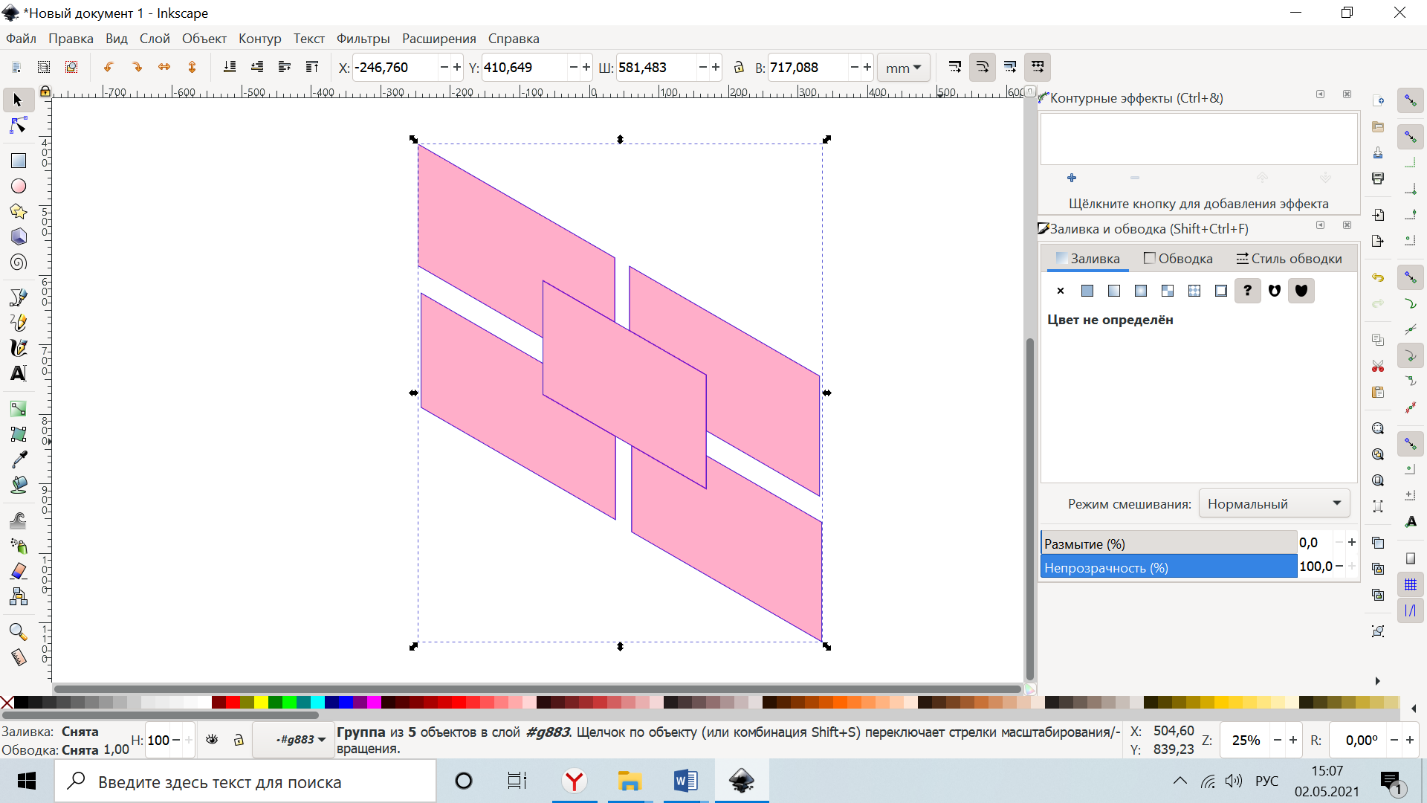Toggle layer visibility eye in status bar
This screenshot has height=803, width=1427.
pyautogui.click(x=212, y=740)
